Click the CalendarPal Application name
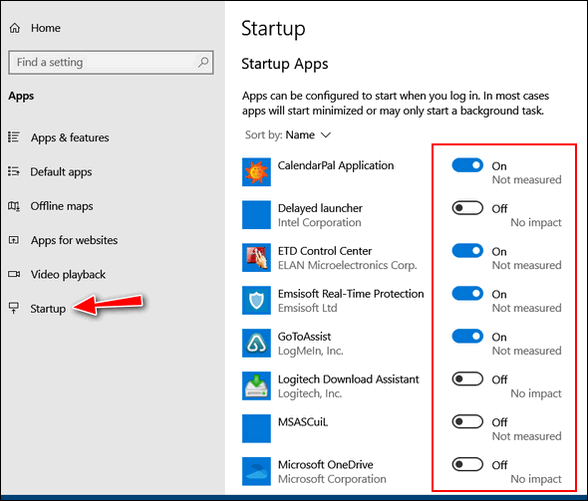The height and width of the screenshot is (501, 588). point(336,165)
